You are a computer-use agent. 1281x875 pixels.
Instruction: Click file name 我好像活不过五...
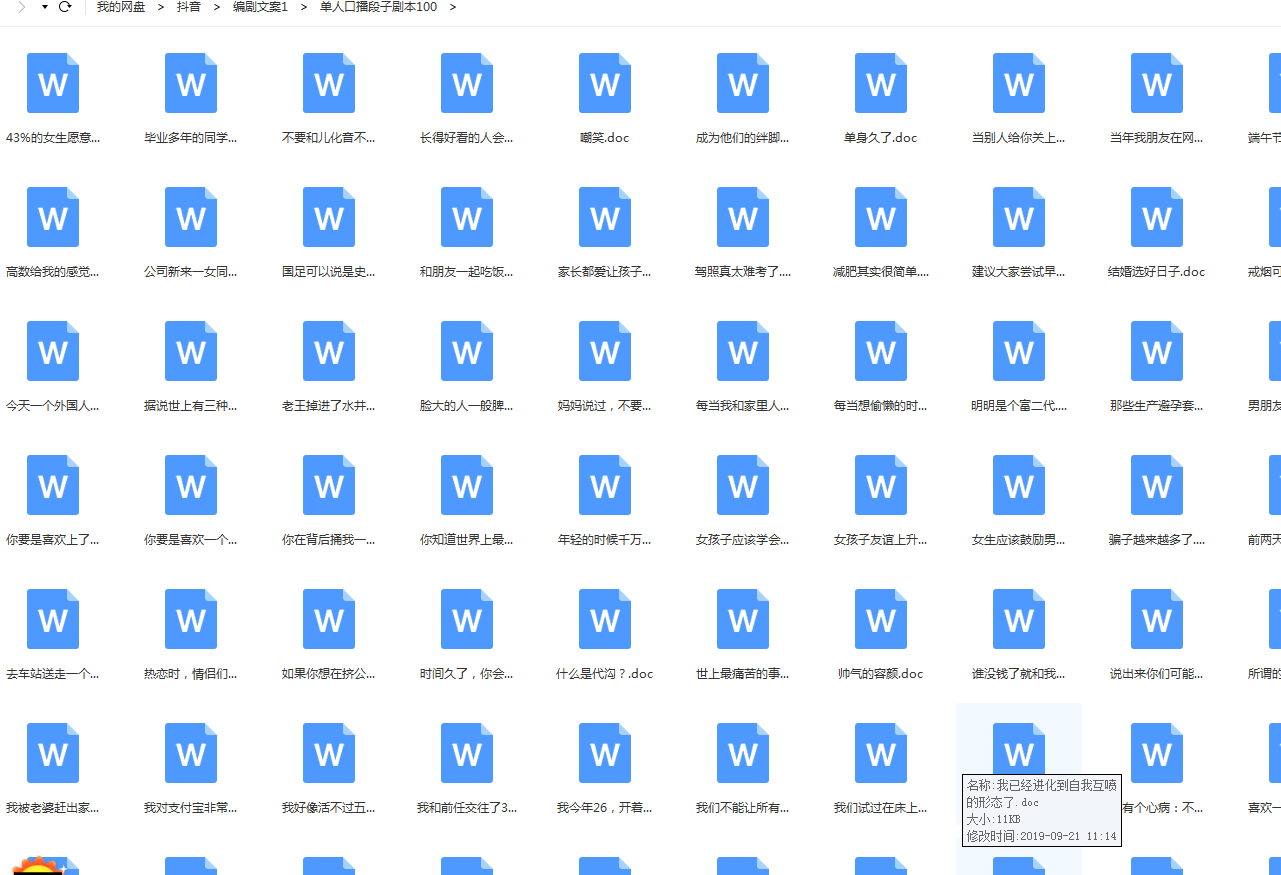coord(329,808)
